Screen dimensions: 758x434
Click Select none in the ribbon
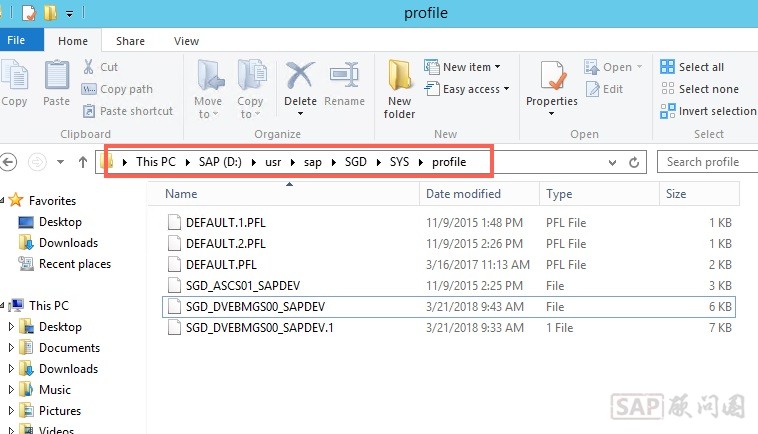pyautogui.click(x=700, y=89)
